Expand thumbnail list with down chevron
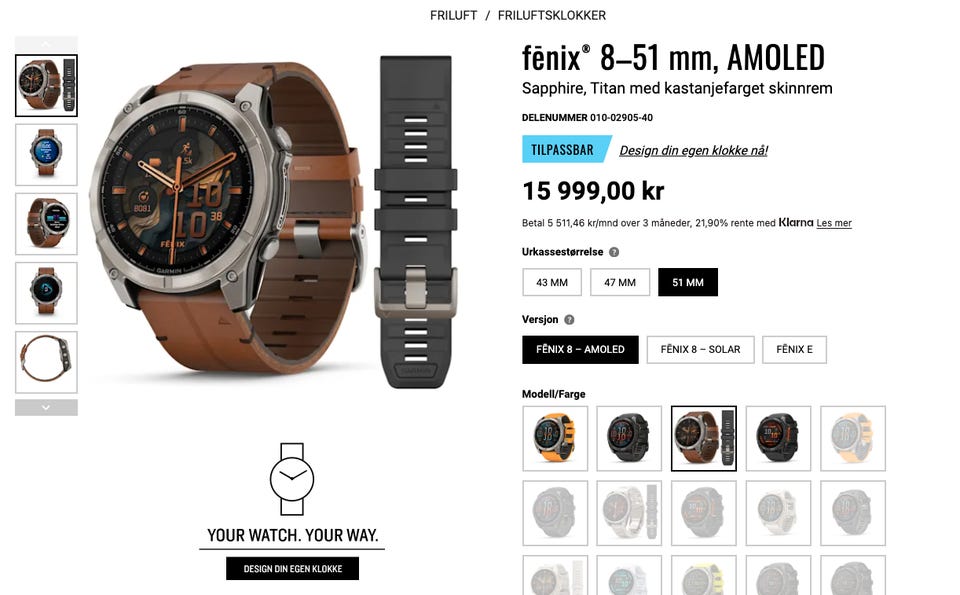 [x=47, y=408]
